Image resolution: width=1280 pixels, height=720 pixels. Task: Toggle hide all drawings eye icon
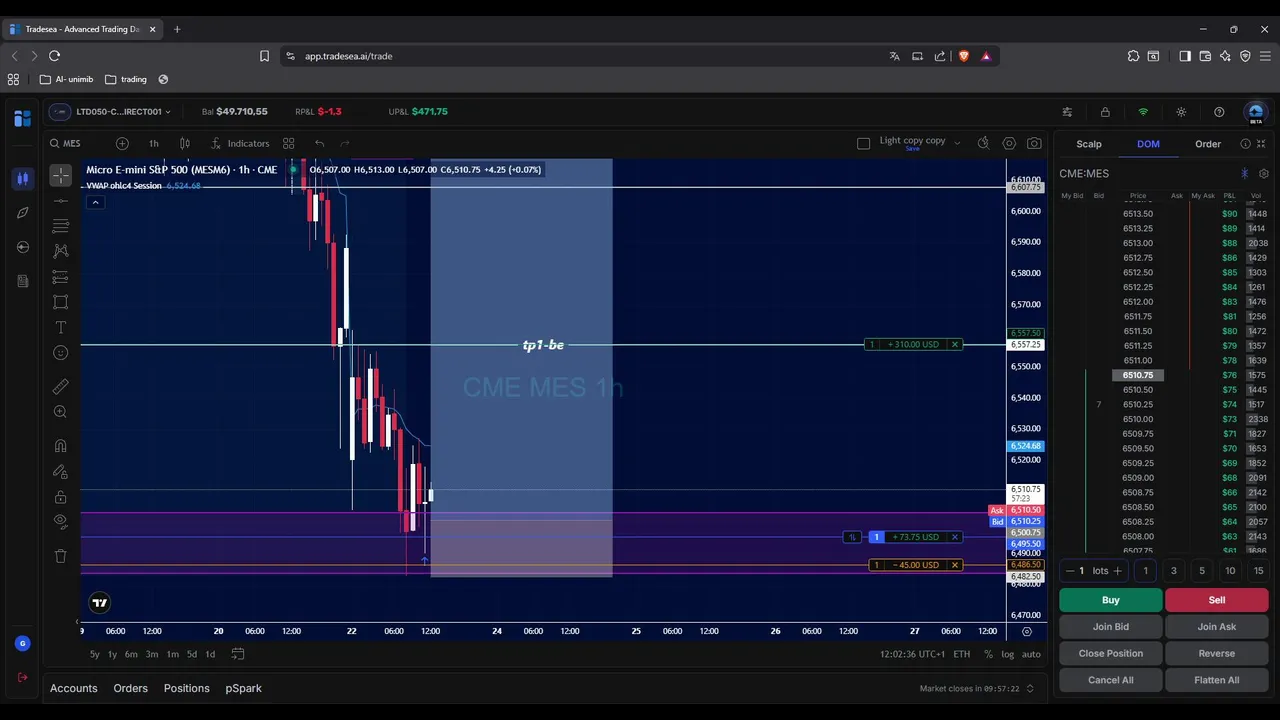click(x=61, y=522)
